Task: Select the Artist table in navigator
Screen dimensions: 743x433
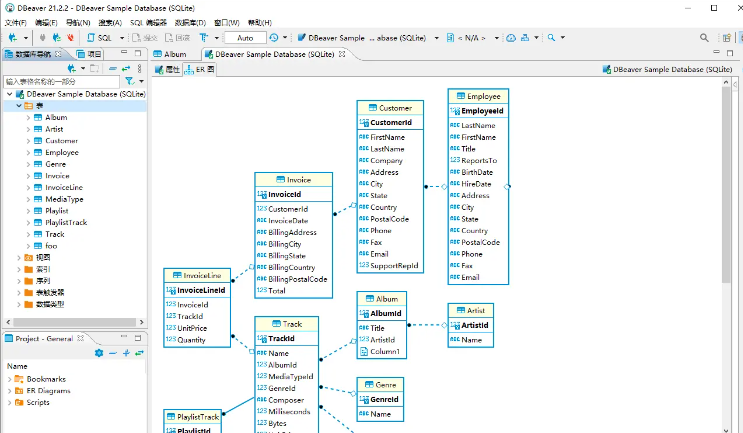Action: click(54, 129)
